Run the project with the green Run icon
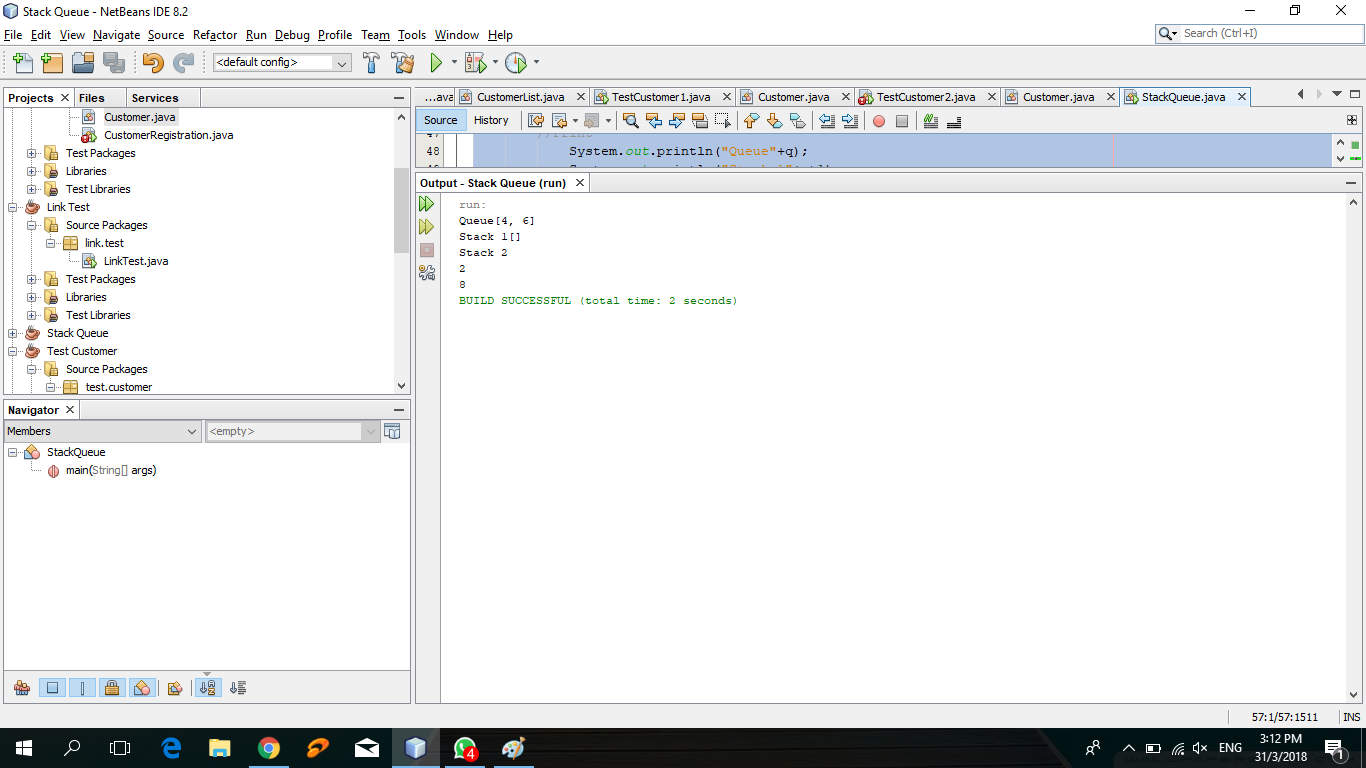The image size is (1366, 768). tap(437, 62)
